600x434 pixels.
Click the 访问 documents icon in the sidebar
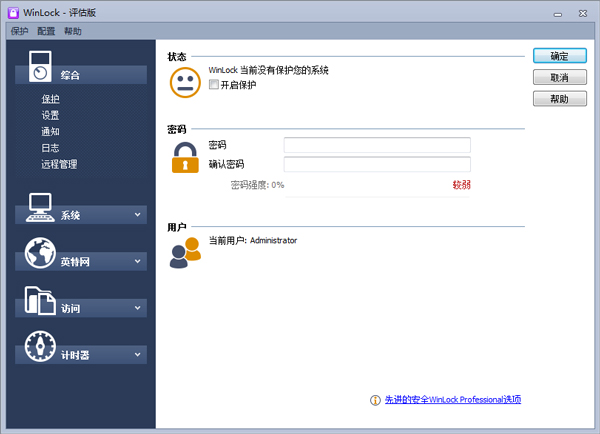point(40,300)
